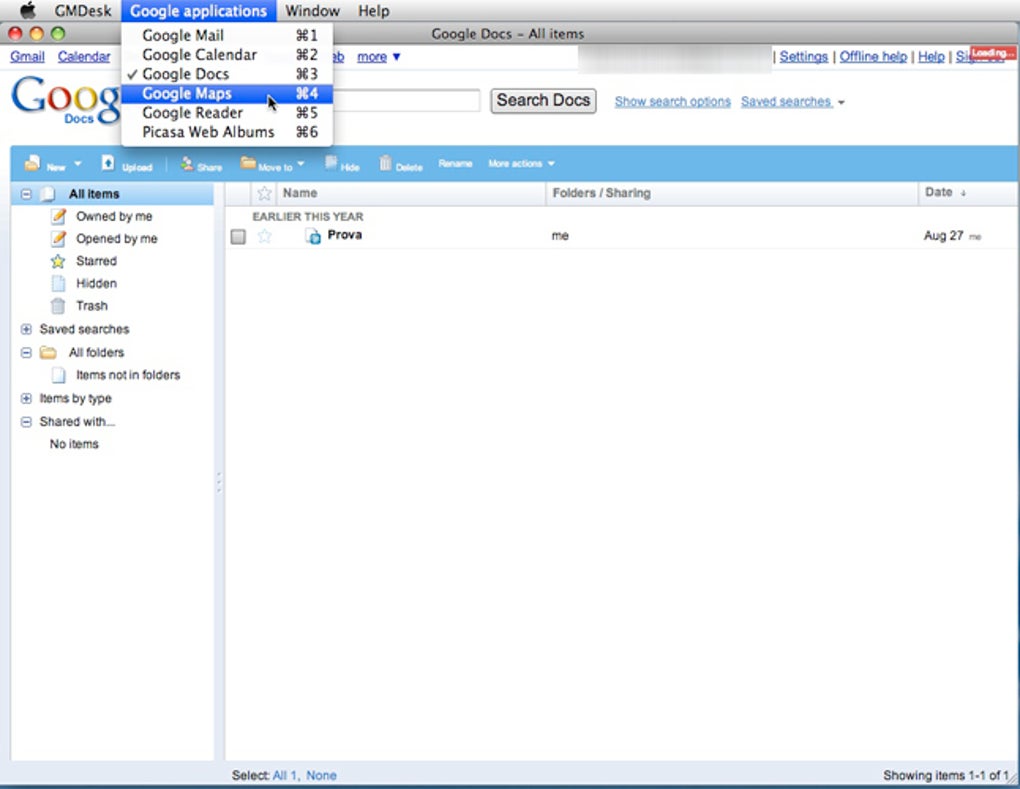Choose Google Reader from the menu
This screenshot has height=789, width=1020.
pyautogui.click(x=227, y=113)
